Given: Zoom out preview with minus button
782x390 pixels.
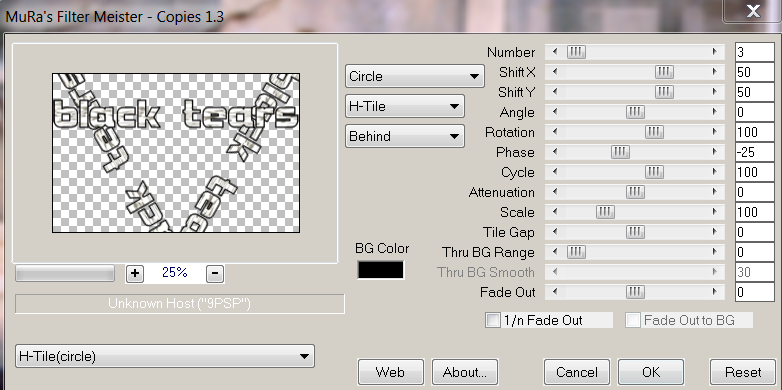Looking at the screenshot, I should [215, 273].
